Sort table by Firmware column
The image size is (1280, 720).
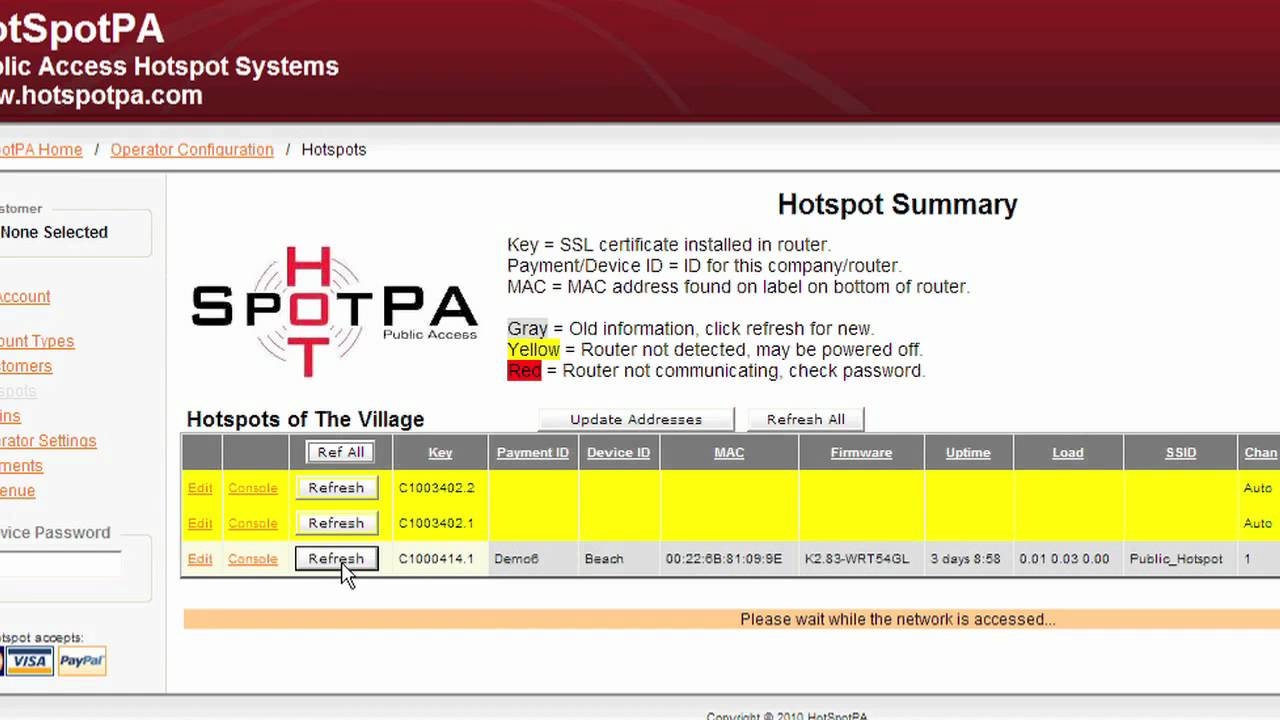tap(861, 452)
